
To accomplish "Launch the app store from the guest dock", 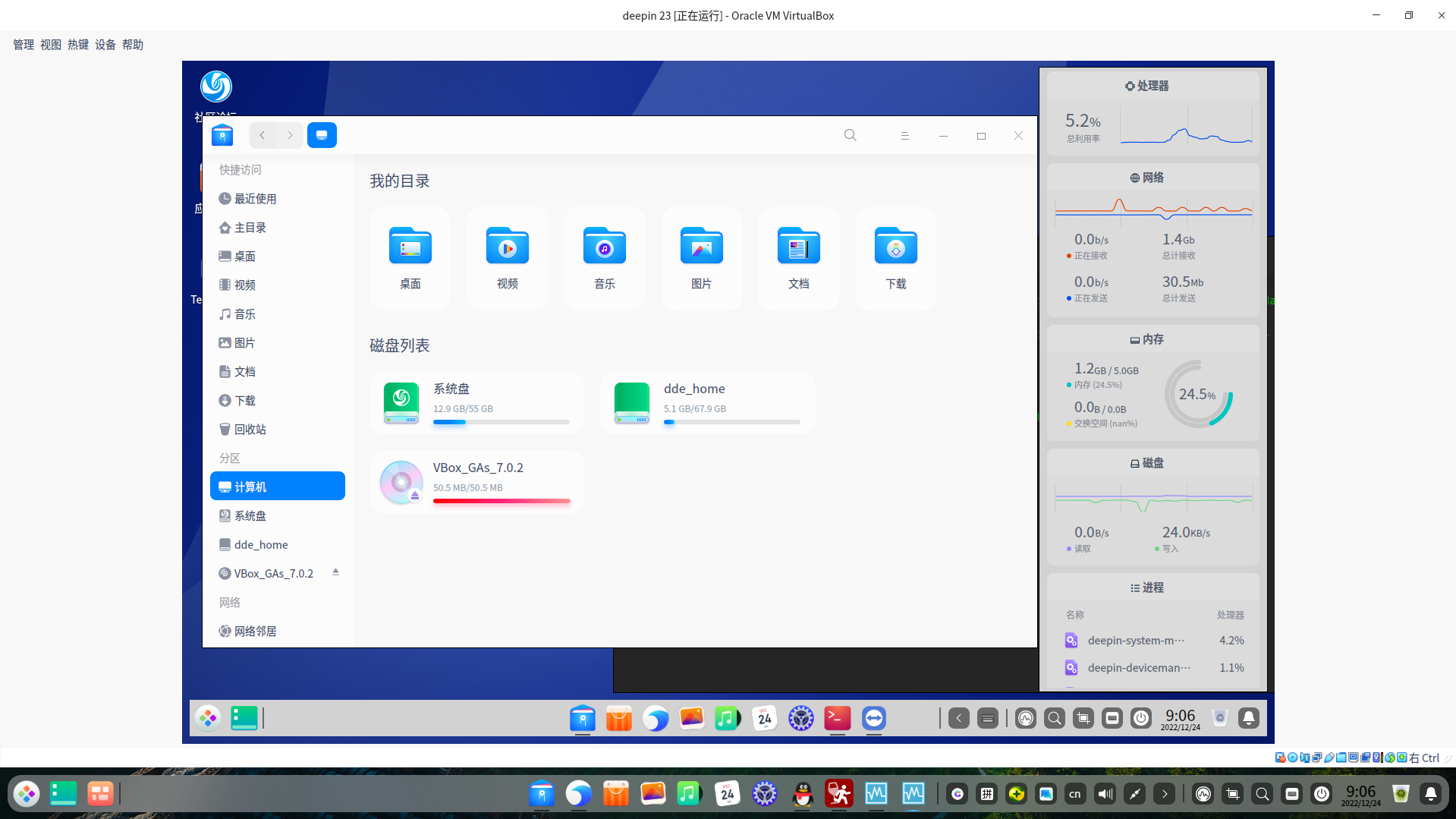I will [x=619, y=718].
